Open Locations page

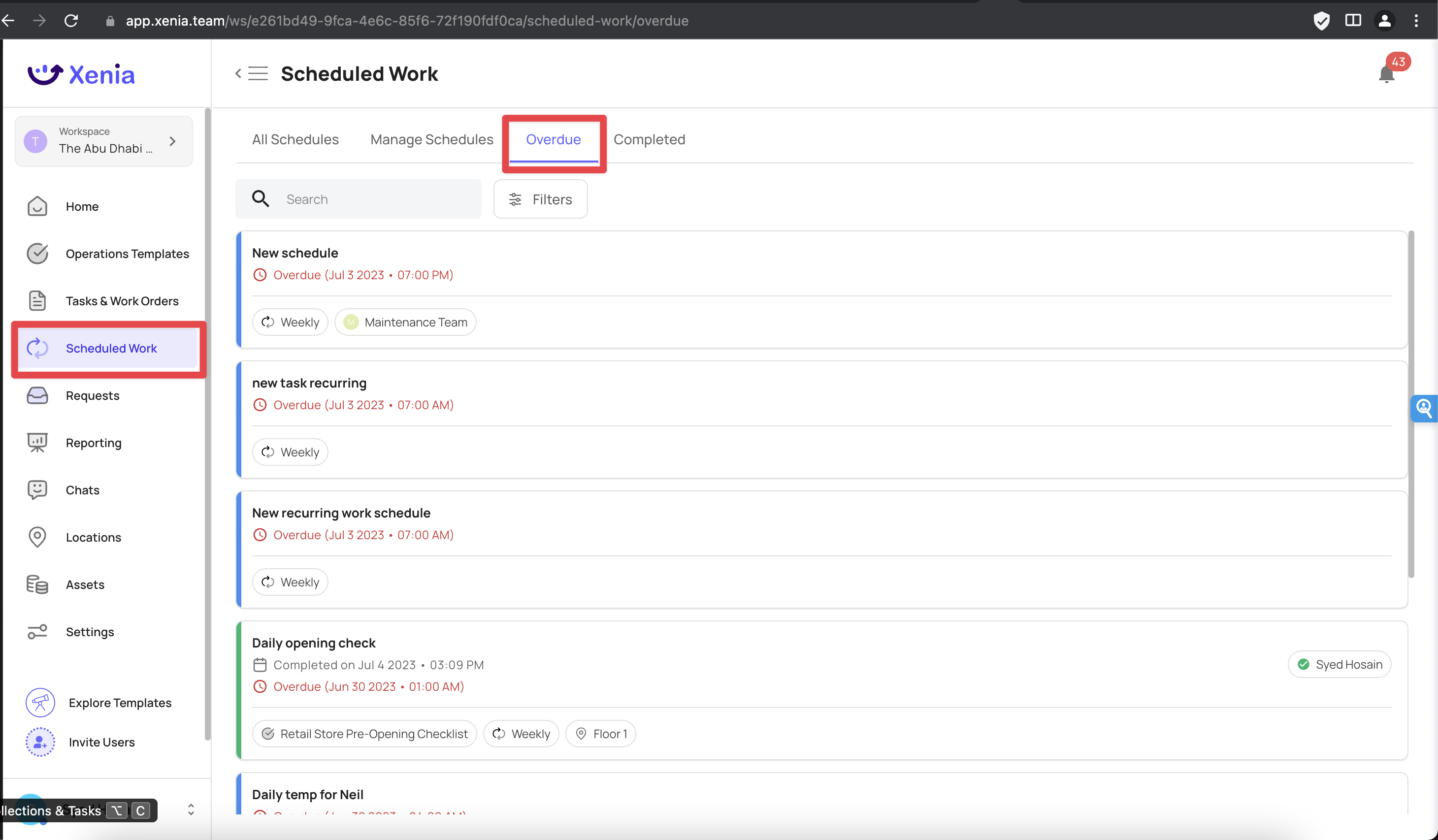pyautogui.click(x=94, y=538)
